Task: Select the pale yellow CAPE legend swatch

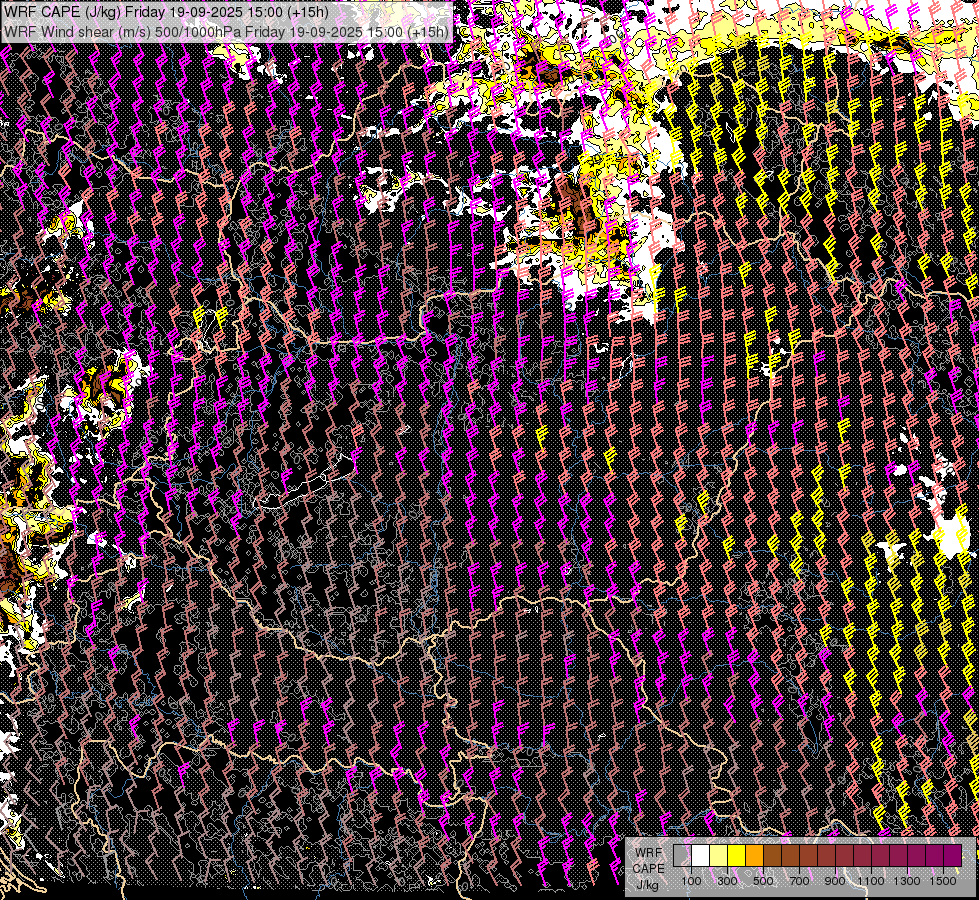Action: [718, 856]
